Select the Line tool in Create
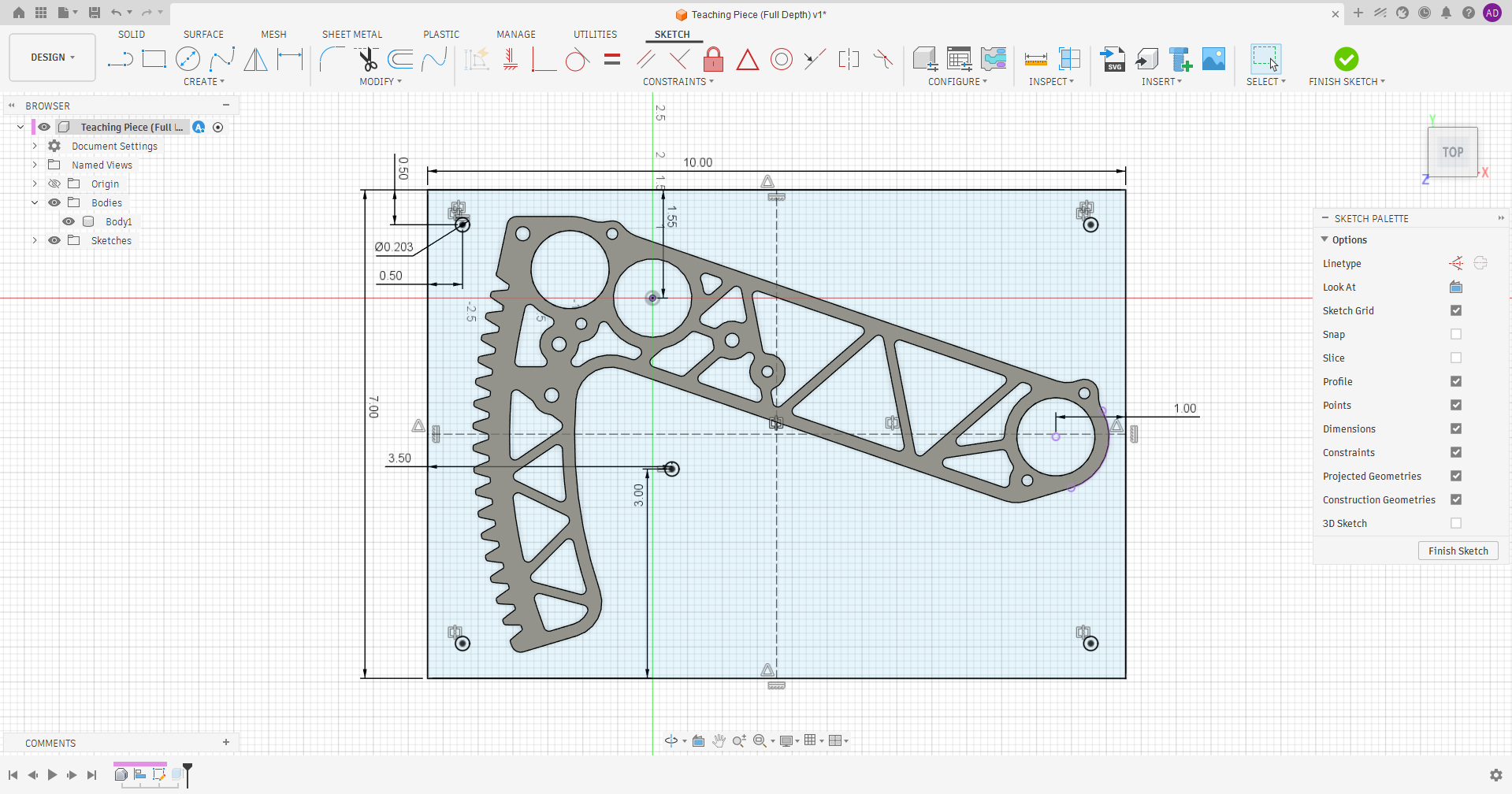 [x=120, y=59]
